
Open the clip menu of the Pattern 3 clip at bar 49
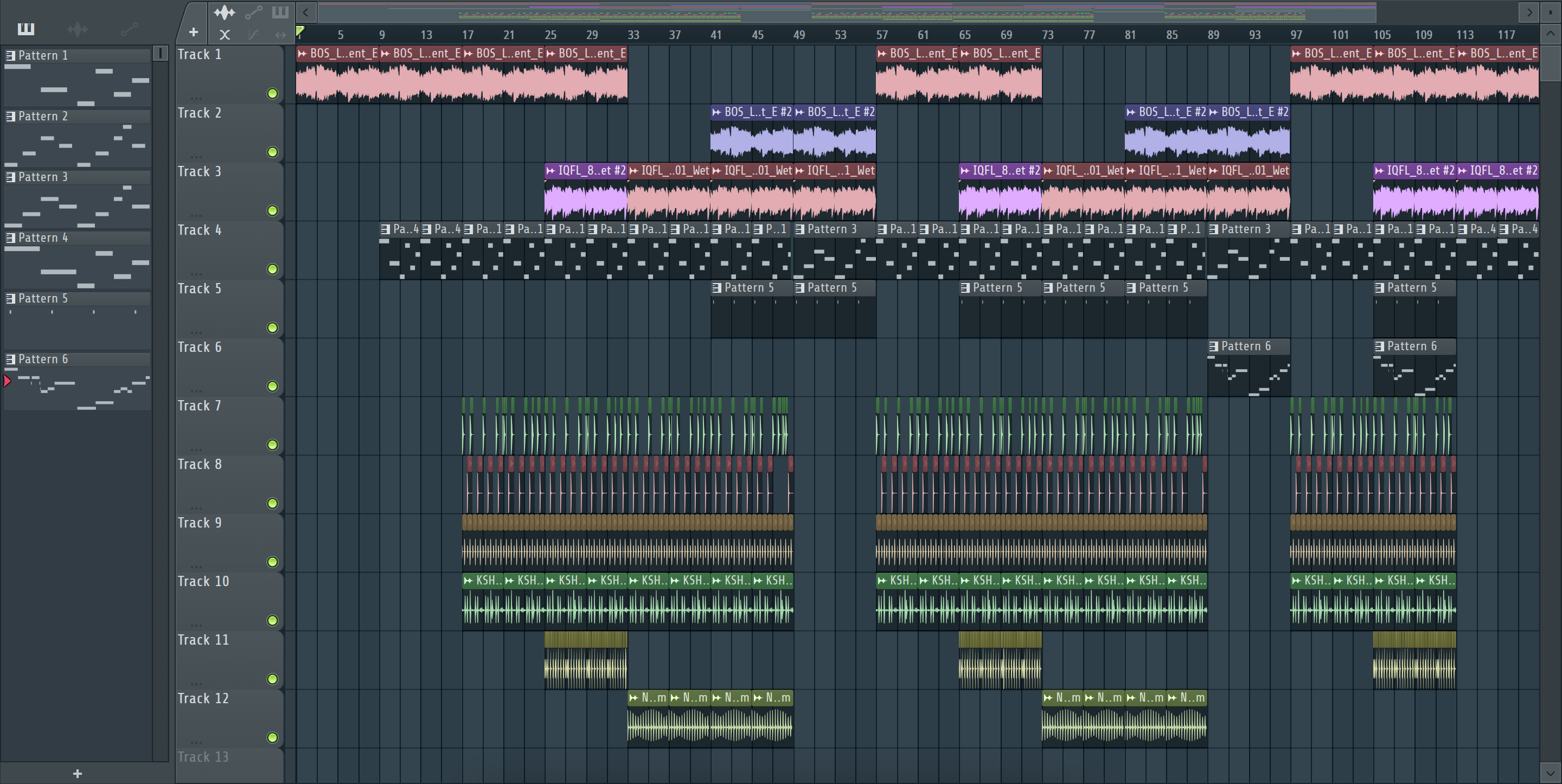(x=800, y=229)
